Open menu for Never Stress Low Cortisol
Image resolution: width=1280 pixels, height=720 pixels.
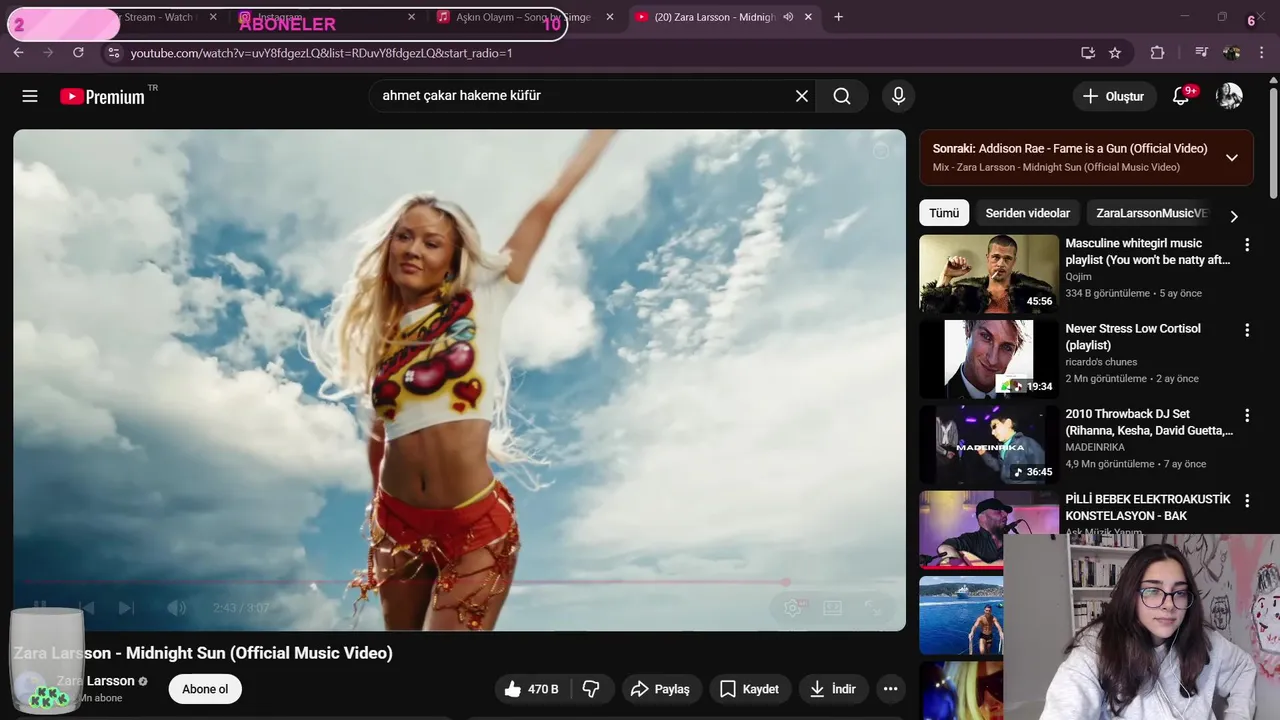tap(1247, 330)
